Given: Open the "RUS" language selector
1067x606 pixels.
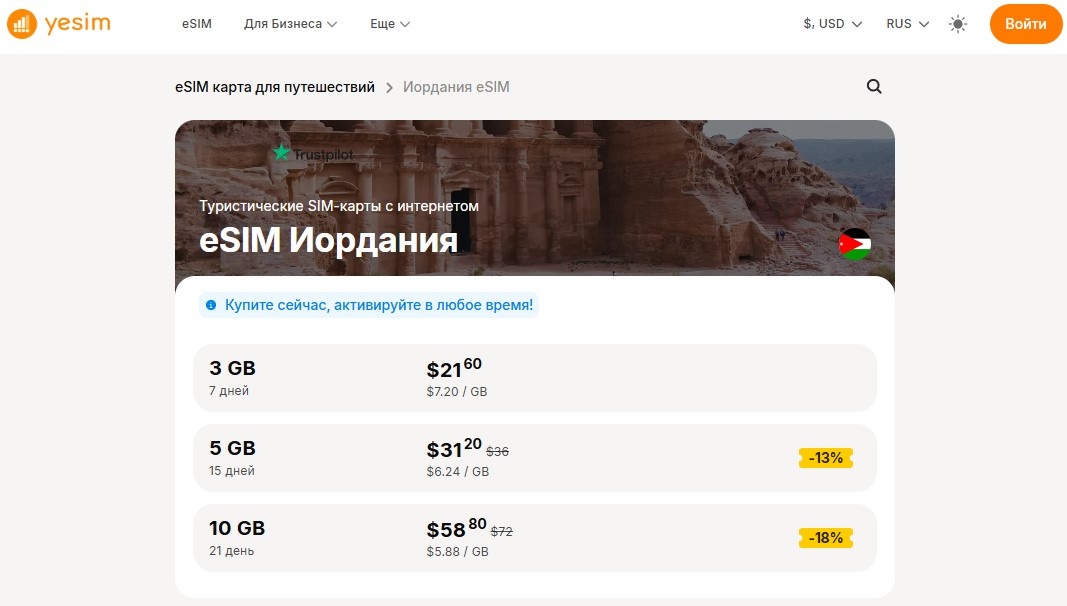Looking at the screenshot, I should pyautogui.click(x=901, y=23).
